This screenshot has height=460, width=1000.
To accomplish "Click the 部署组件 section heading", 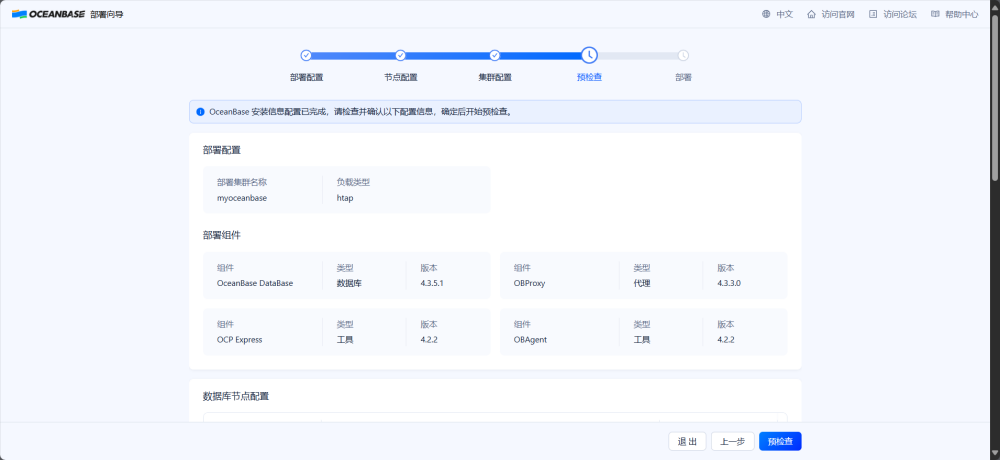I will coord(221,235).
